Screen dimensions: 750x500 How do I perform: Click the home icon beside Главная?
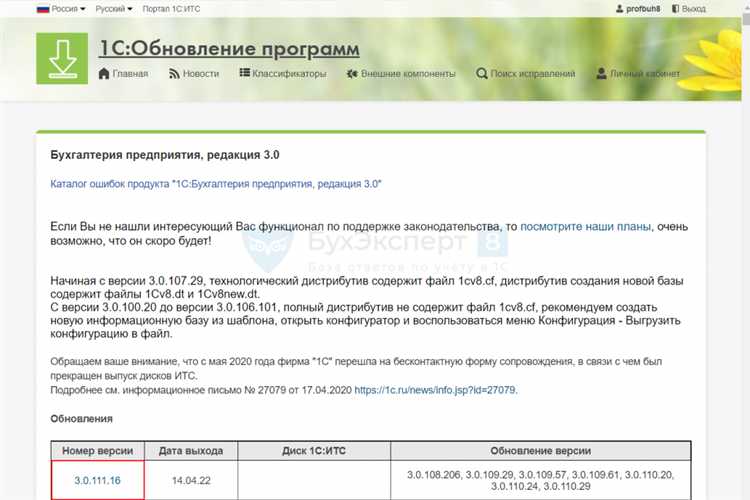tap(104, 74)
